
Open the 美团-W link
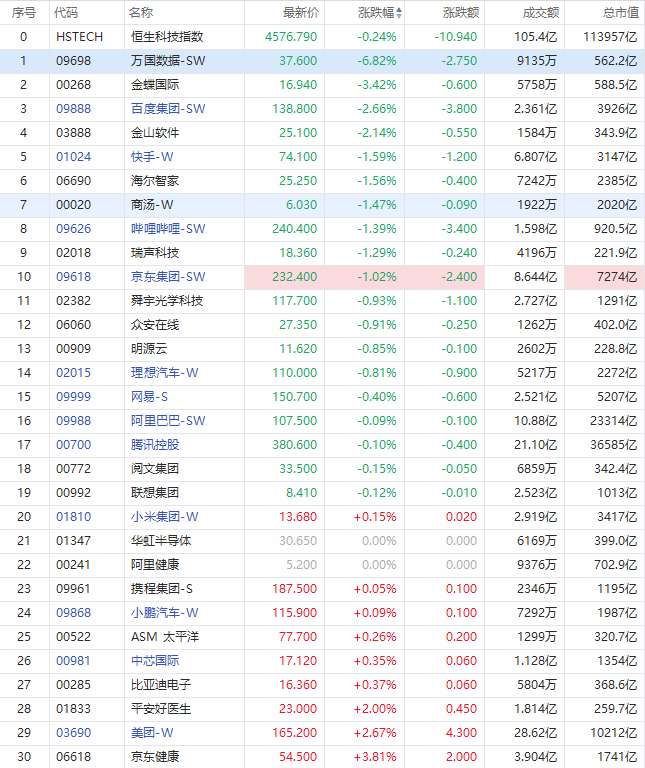point(152,733)
